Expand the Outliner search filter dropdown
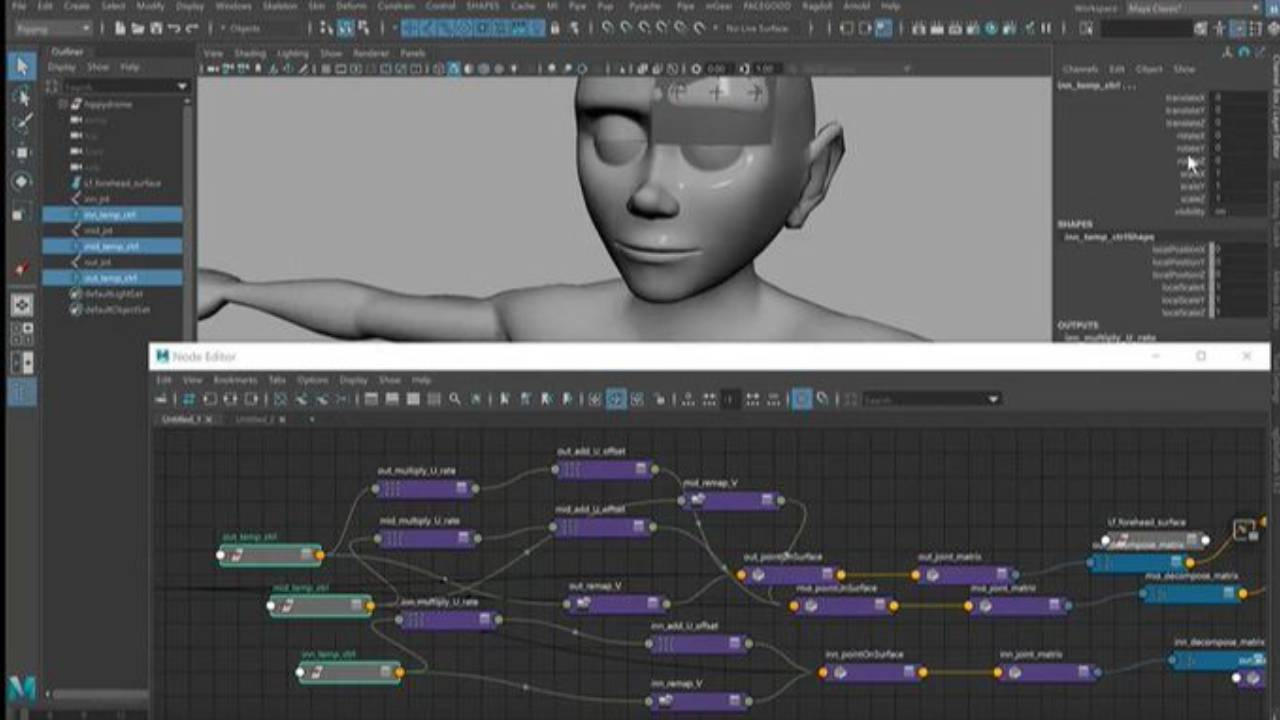This screenshot has height=720, width=1280. [x=182, y=86]
